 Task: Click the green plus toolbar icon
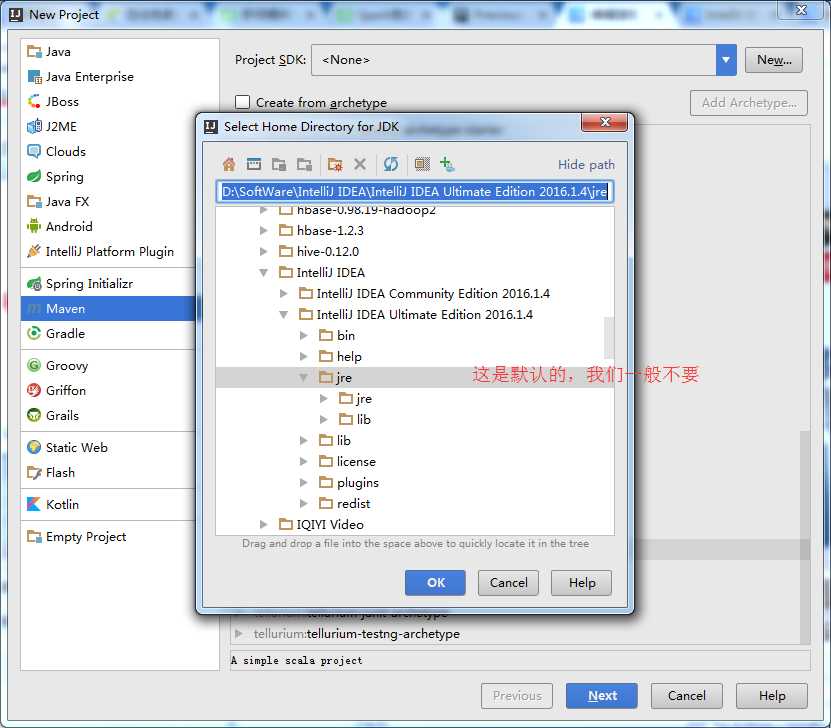447,165
